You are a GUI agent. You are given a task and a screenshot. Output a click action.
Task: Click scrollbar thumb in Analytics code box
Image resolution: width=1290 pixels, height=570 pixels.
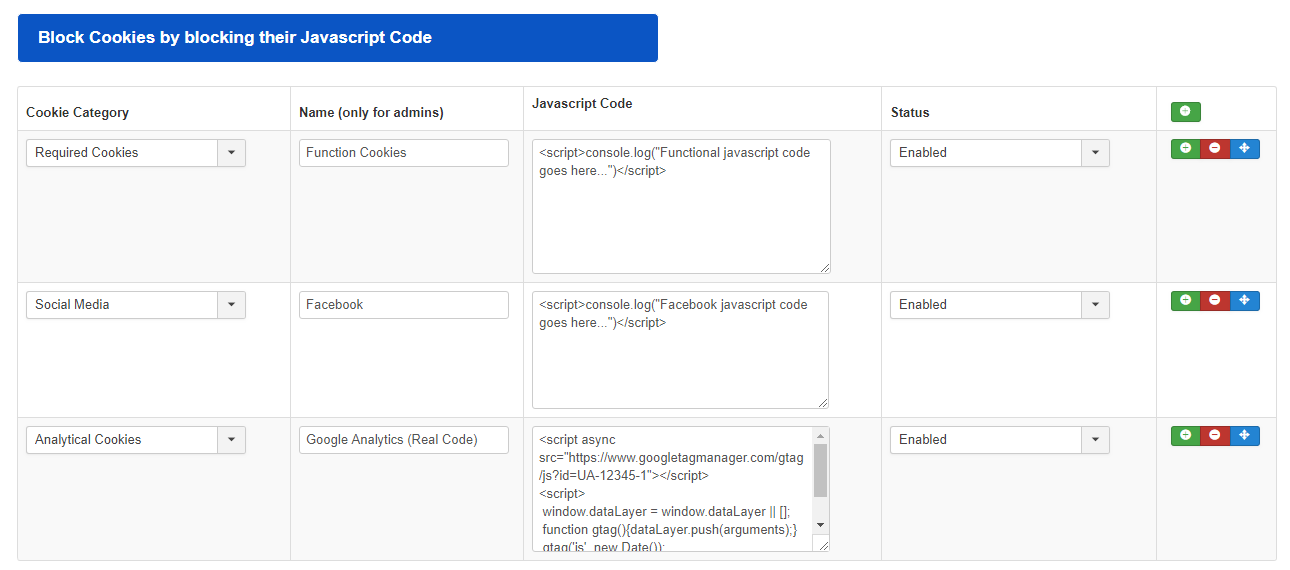(x=820, y=470)
